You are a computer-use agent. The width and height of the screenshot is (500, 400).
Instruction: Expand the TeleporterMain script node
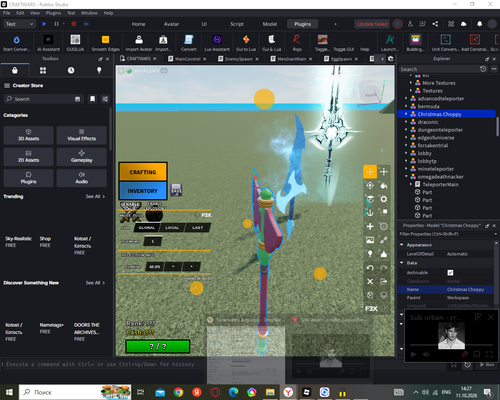coord(411,184)
